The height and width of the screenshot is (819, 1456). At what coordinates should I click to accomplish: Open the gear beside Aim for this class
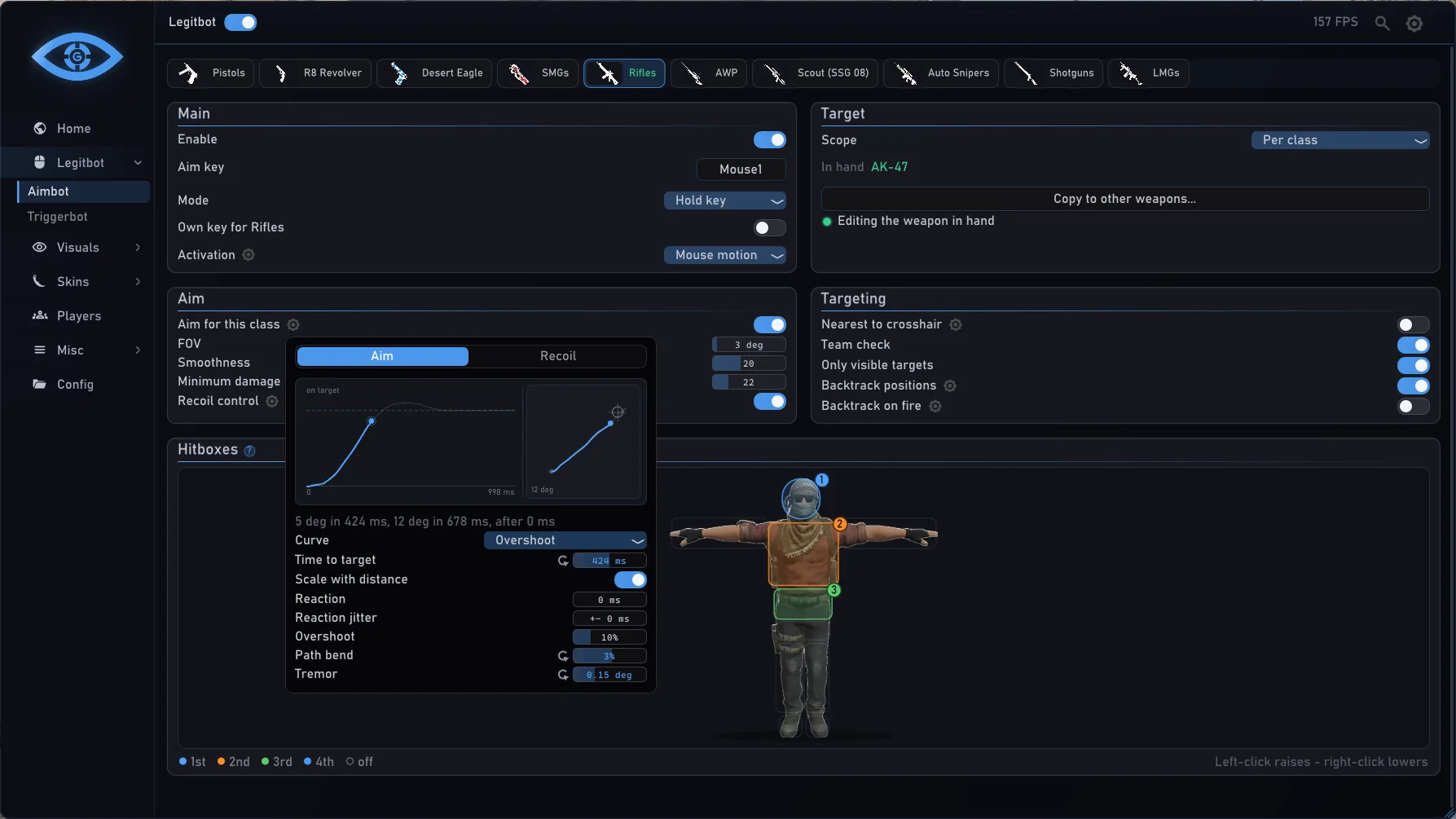click(x=293, y=324)
